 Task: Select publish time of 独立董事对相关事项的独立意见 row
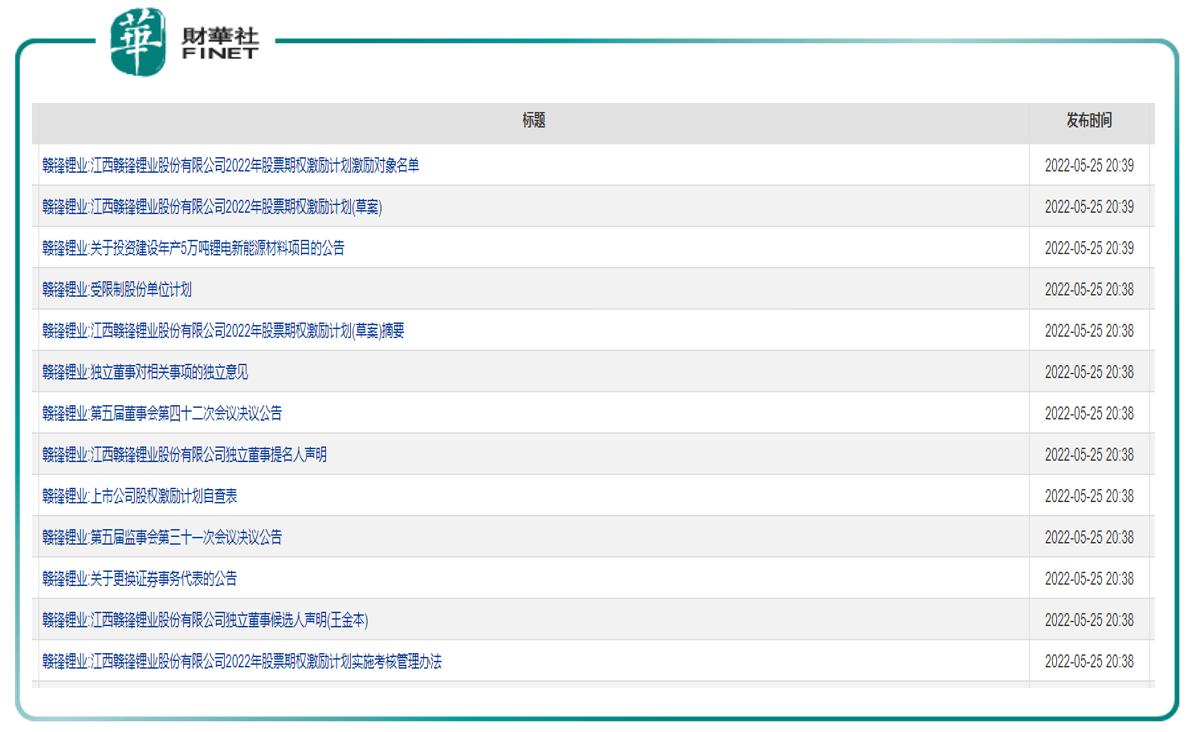click(1089, 372)
